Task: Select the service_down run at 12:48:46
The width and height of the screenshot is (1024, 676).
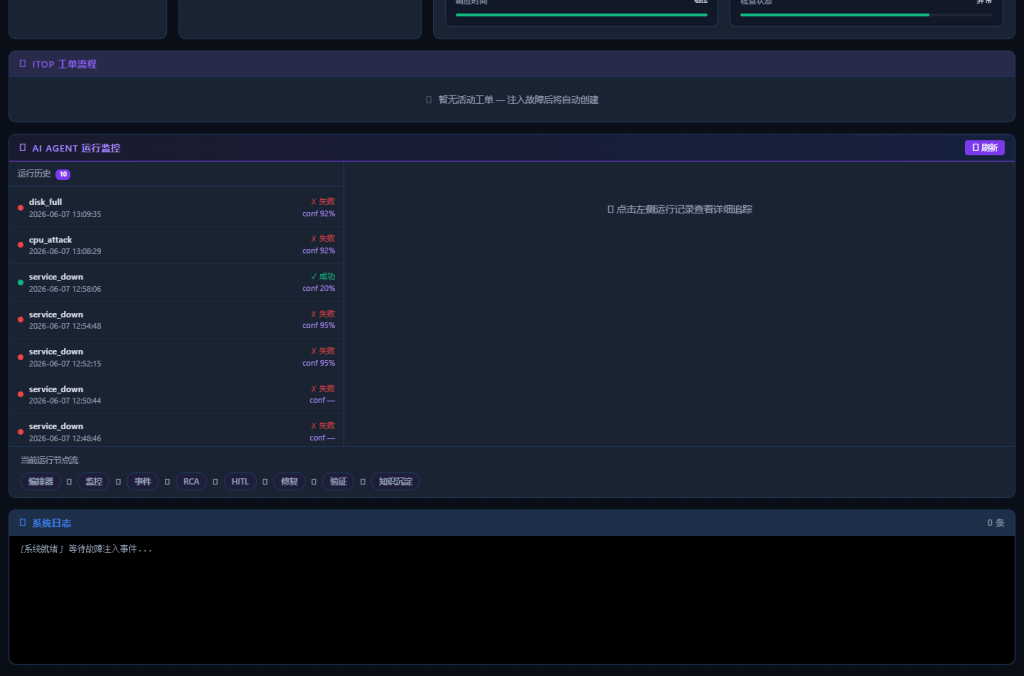Action: click(x=176, y=431)
